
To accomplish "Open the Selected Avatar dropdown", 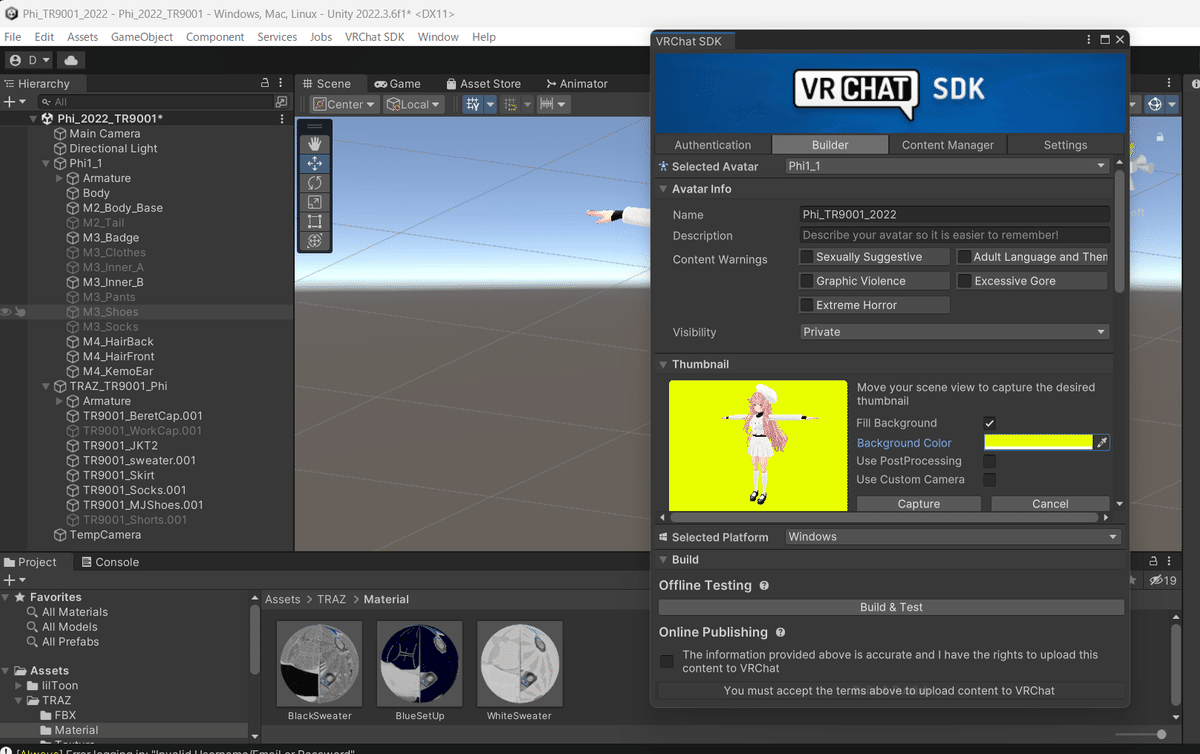I will [x=947, y=166].
